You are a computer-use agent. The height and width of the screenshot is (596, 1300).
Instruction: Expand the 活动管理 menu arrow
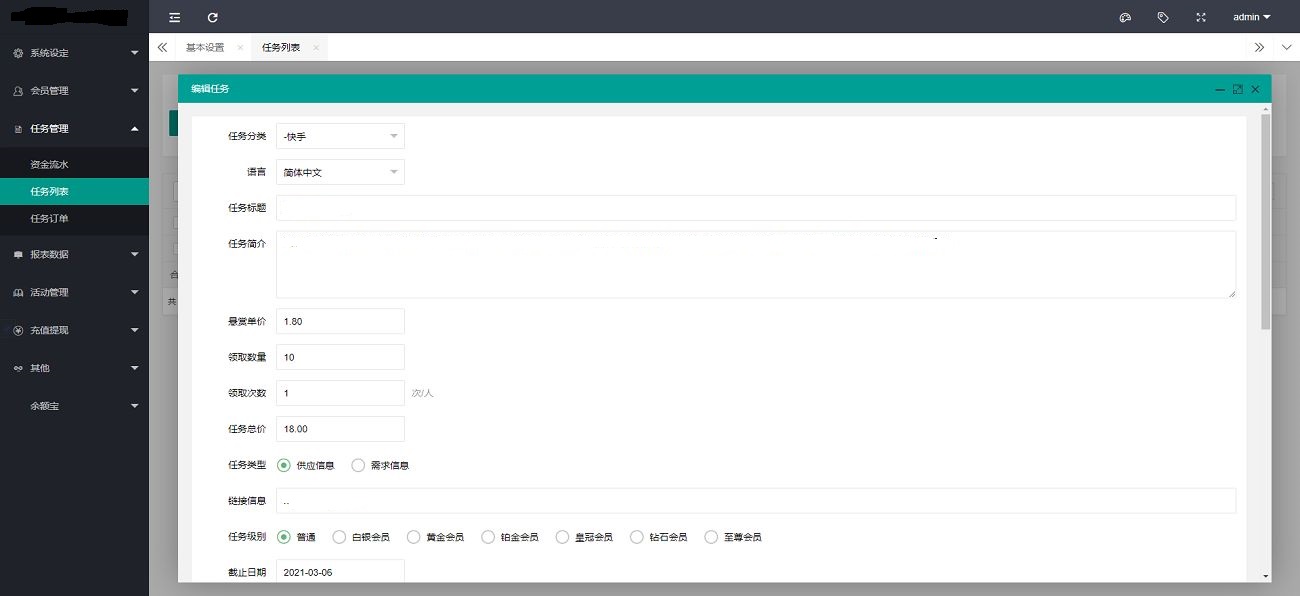tap(135, 293)
